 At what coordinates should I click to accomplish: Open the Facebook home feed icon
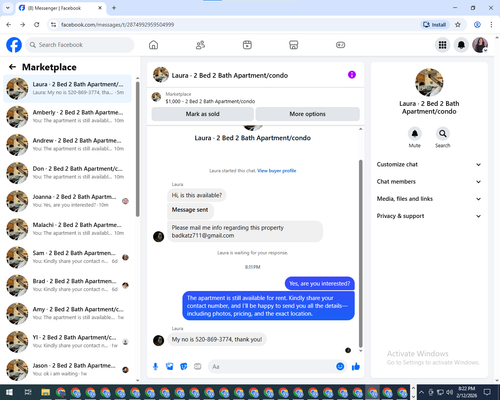click(x=153, y=45)
